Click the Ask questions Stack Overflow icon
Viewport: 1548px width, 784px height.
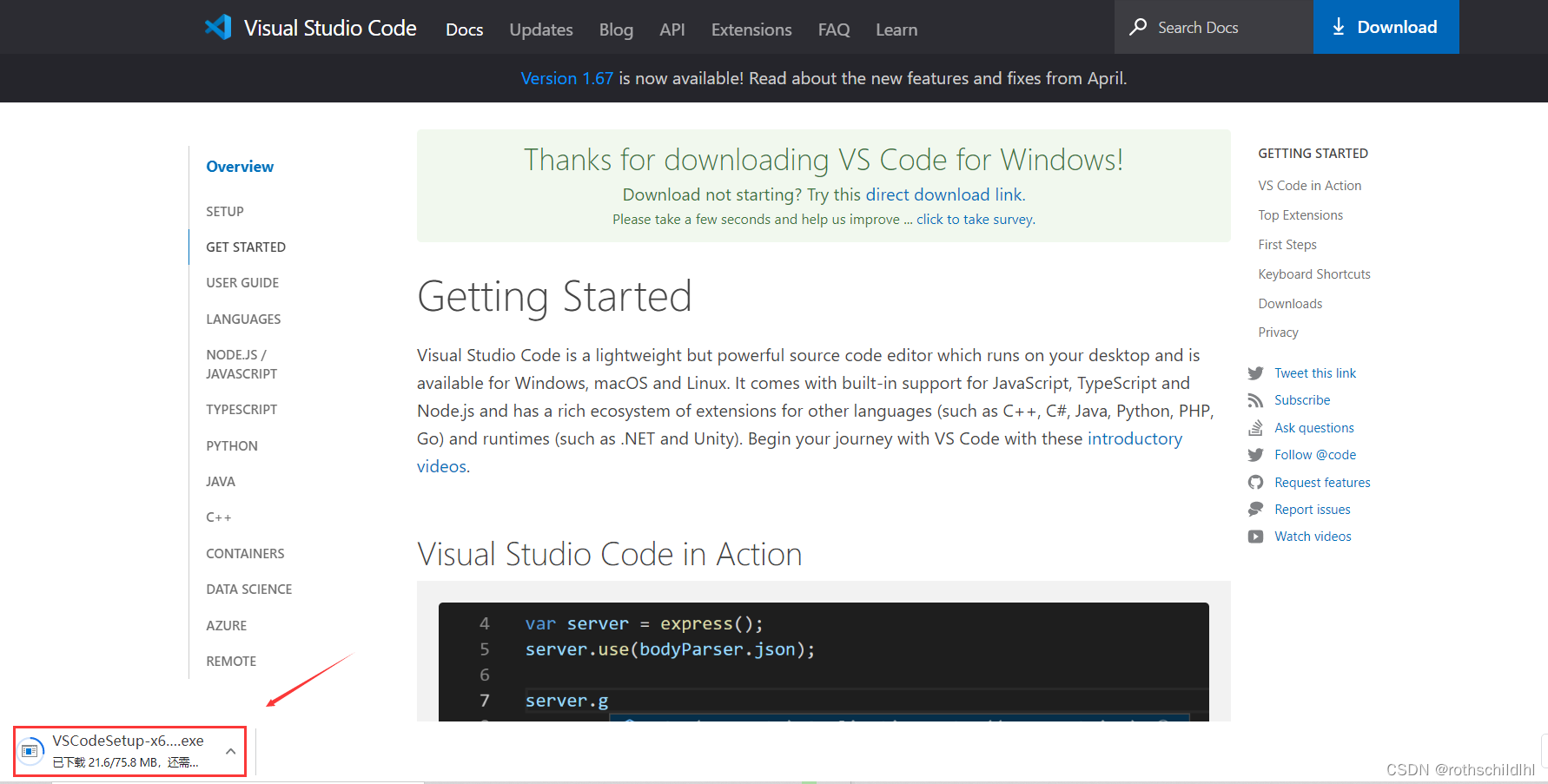pyautogui.click(x=1255, y=427)
